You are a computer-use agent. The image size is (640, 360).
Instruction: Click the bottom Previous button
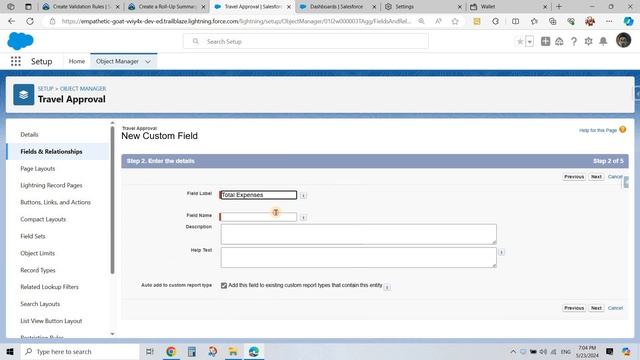point(574,308)
